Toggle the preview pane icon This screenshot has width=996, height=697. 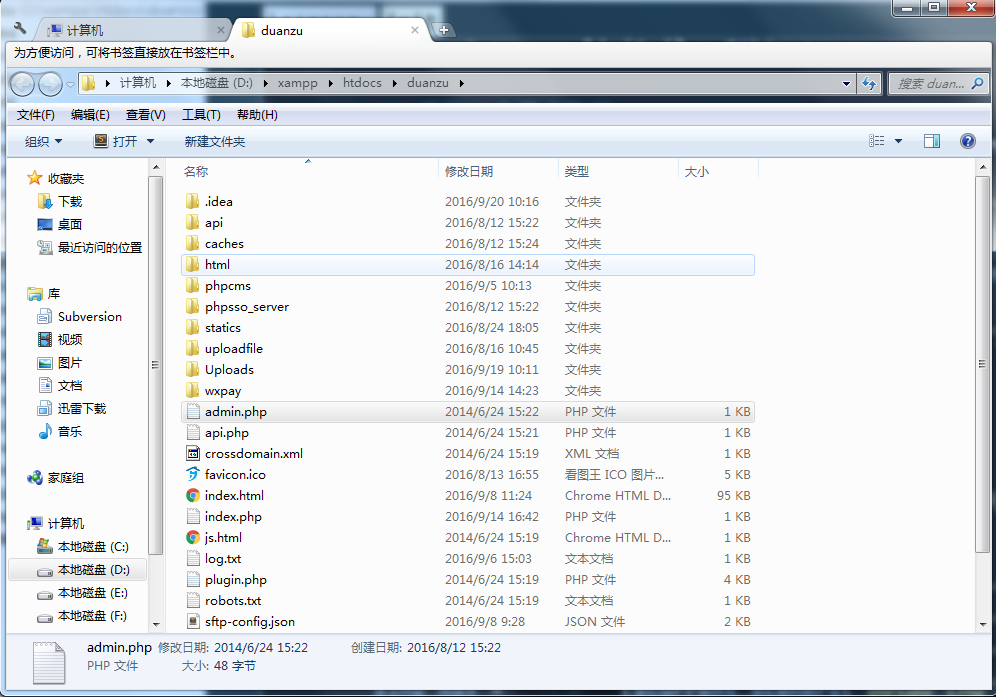pyautogui.click(x=932, y=141)
